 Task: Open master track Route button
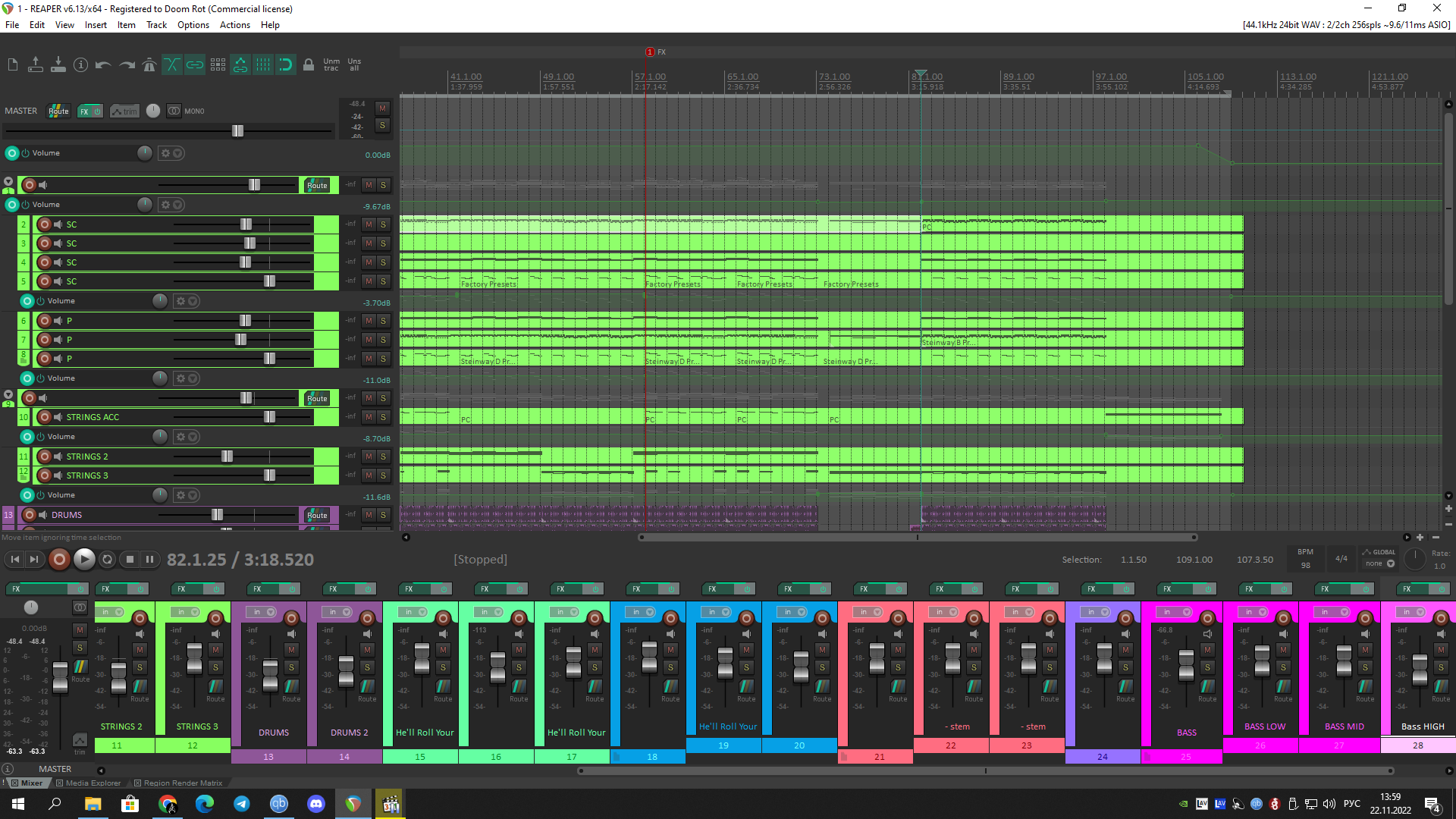(58, 111)
